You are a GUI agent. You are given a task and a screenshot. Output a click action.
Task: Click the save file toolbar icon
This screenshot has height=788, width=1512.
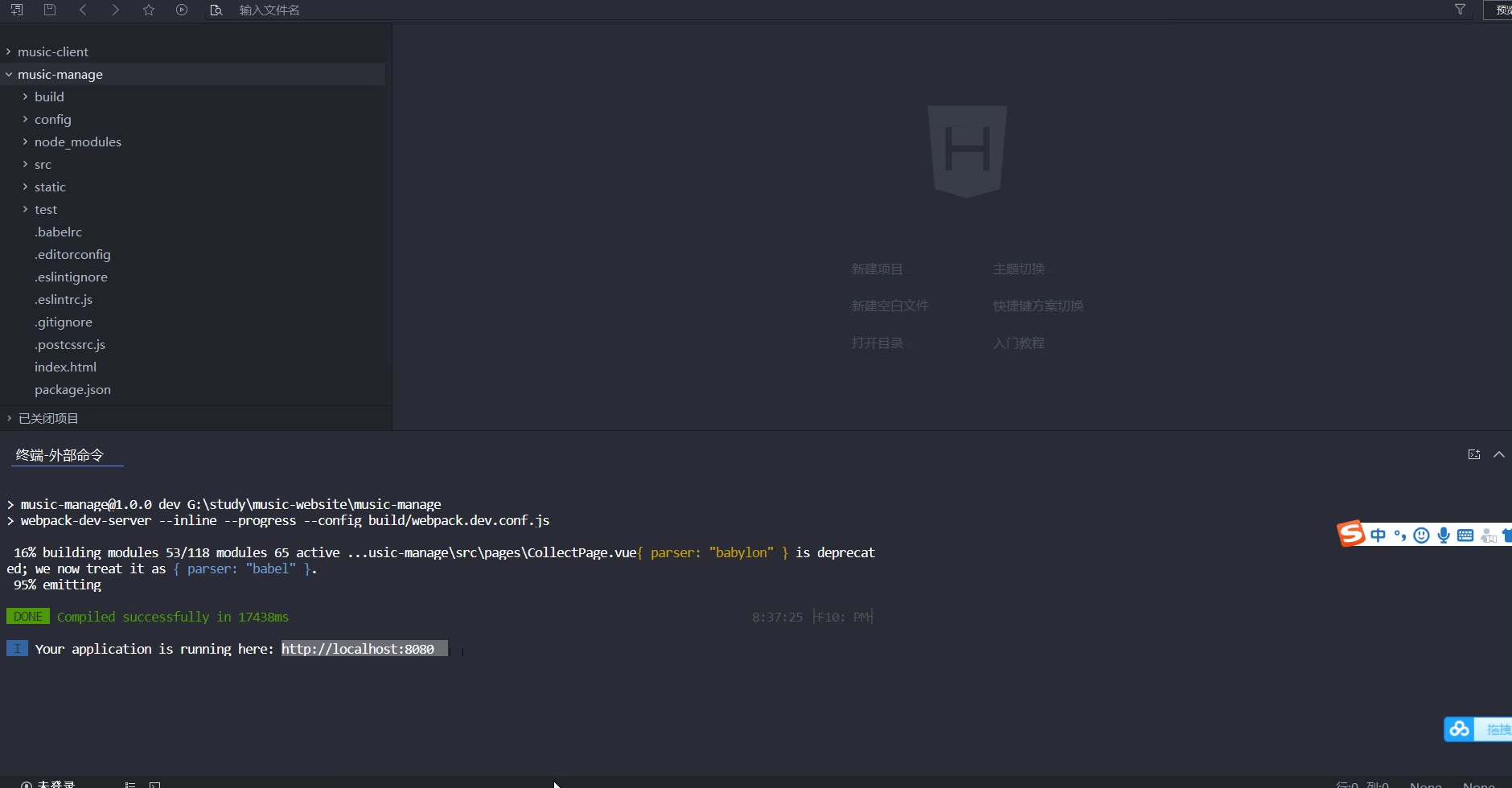(50, 10)
